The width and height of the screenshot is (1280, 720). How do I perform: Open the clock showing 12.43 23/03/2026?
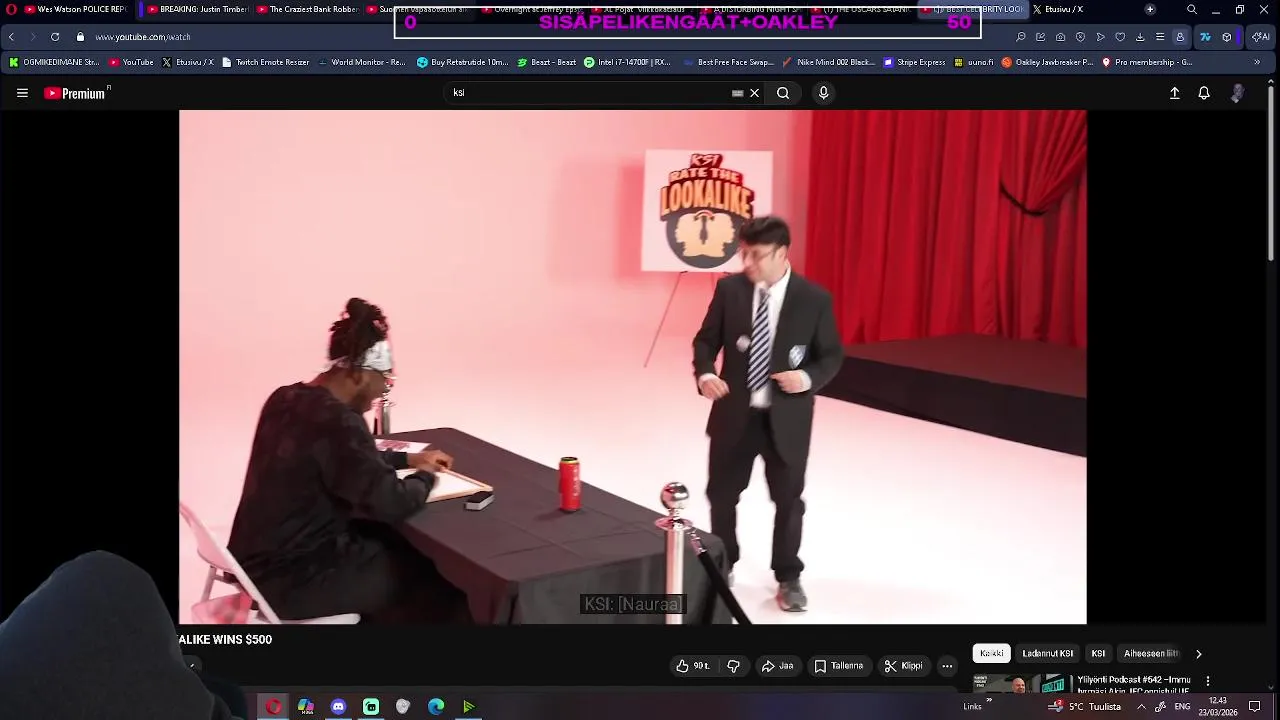[x=1218, y=707]
